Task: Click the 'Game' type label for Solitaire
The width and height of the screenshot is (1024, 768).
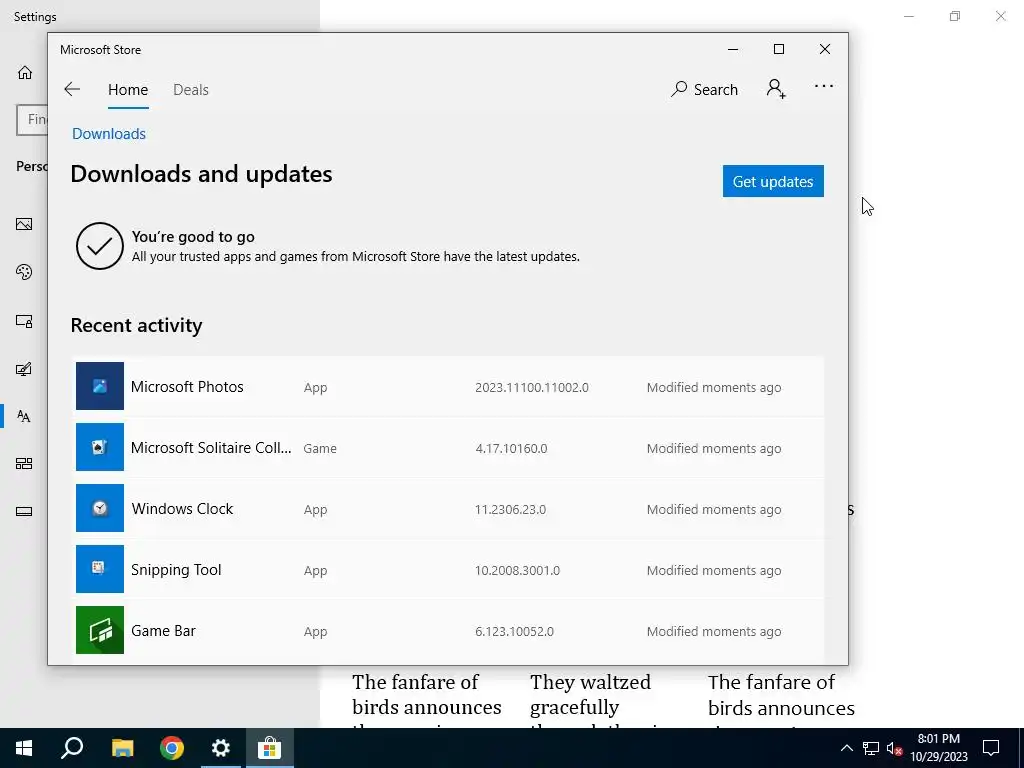Action: click(x=320, y=449)
